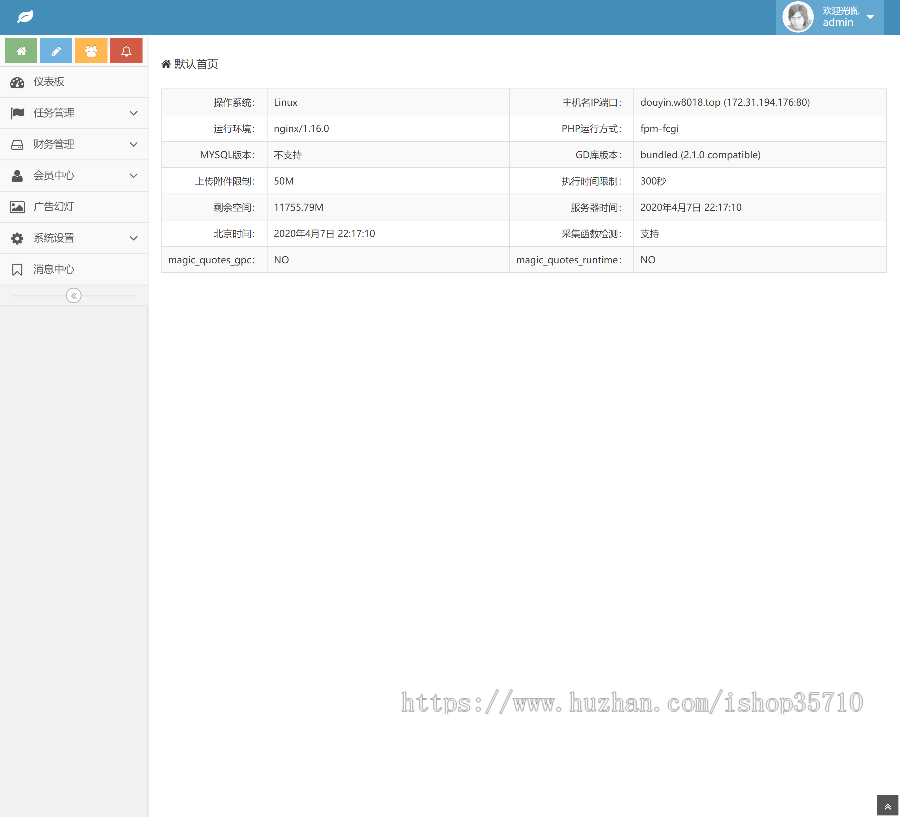Viewport: 900px width, 817px height.
Task: Expand the 会员中心 chevron
Action: (x=134, y=176)
